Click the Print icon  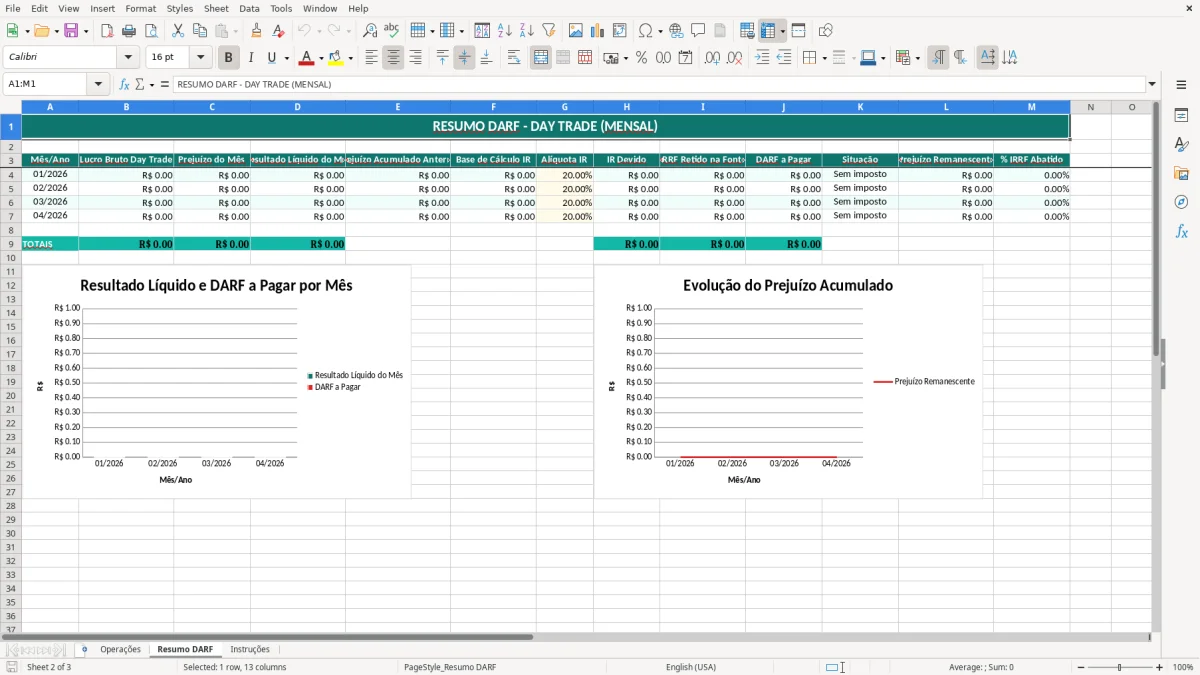coord(129,31)
